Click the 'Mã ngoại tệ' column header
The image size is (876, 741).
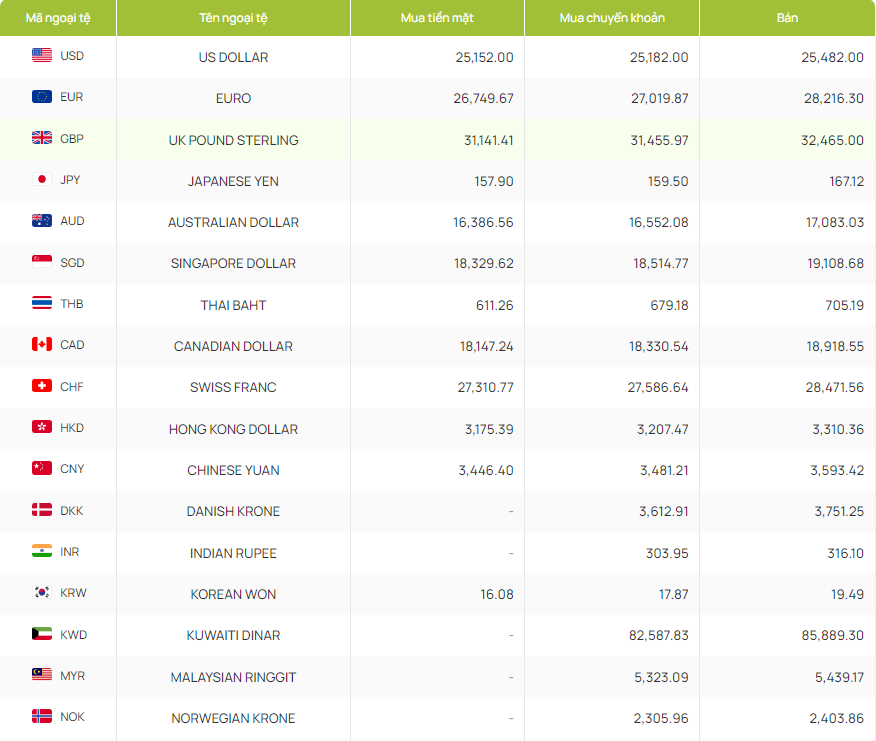click(58, 18)
